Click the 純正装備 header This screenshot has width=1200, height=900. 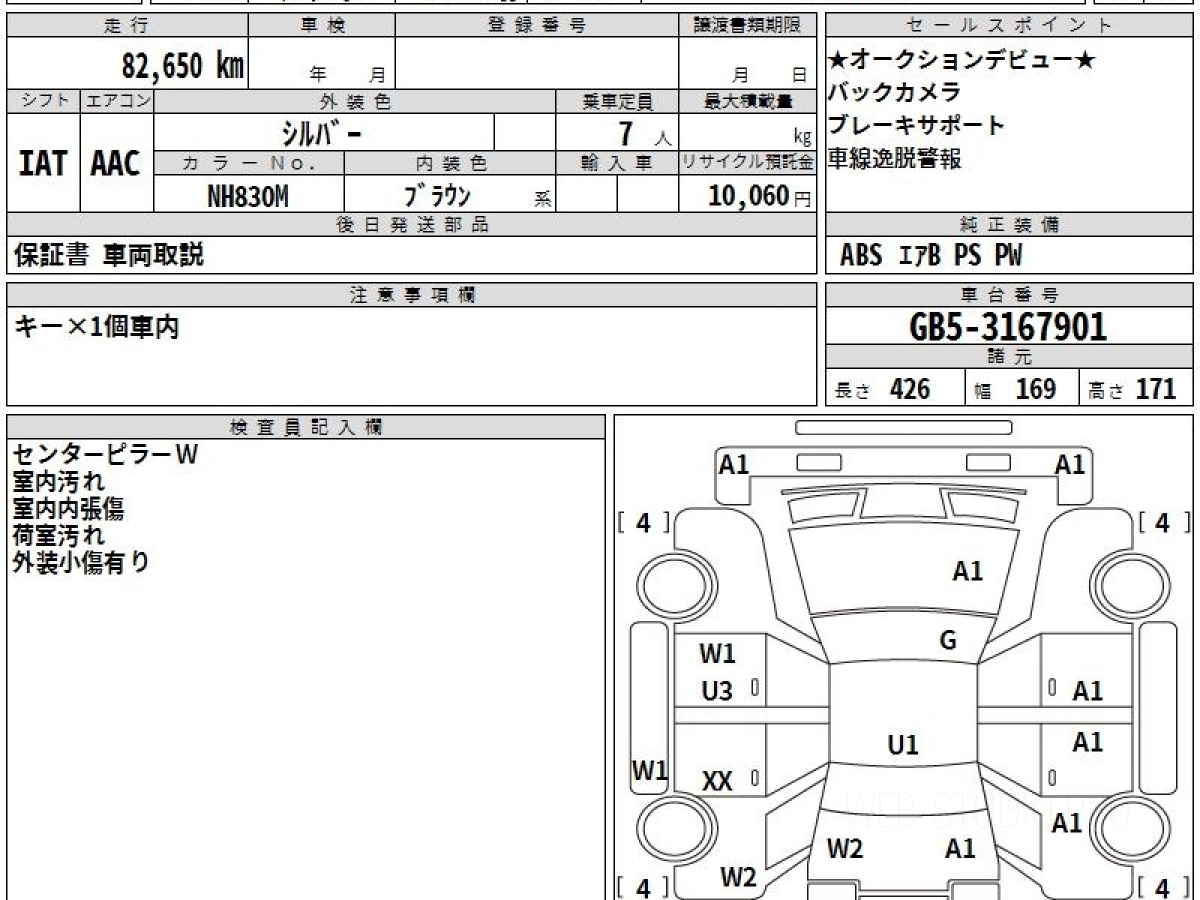point(1009,225)
